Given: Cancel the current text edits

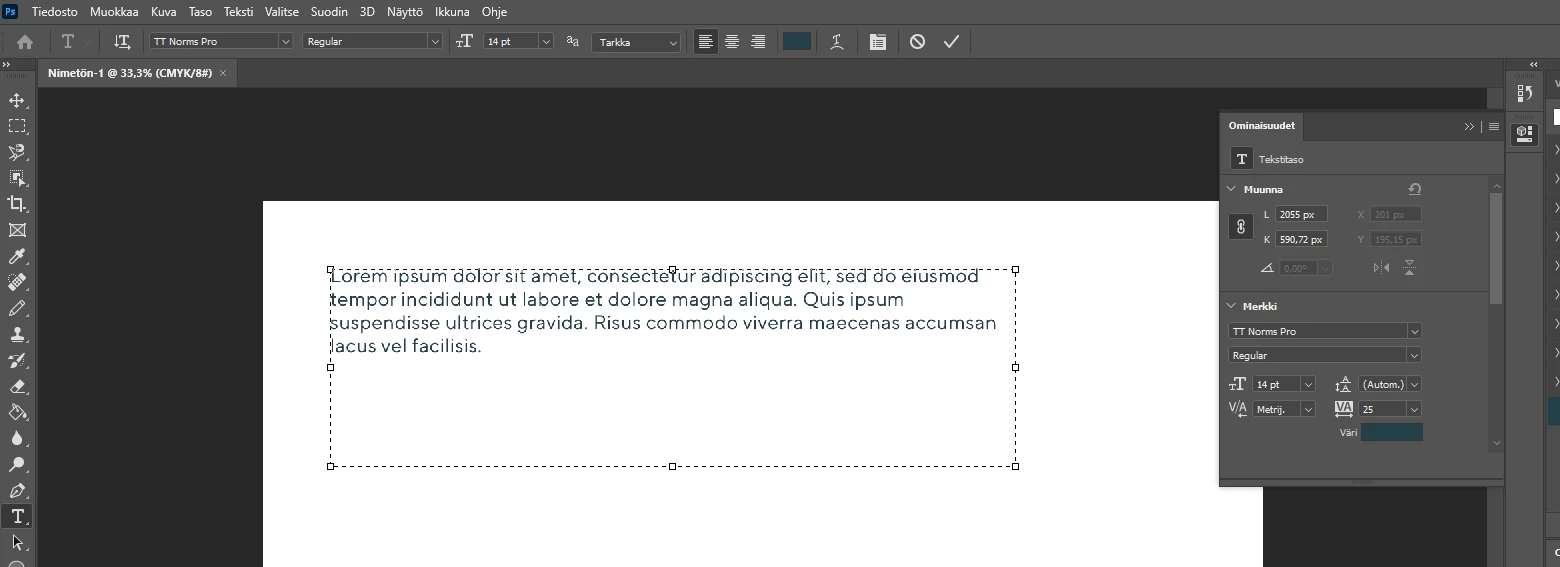Looking at the screenshot, I should [x=917, y=42].
